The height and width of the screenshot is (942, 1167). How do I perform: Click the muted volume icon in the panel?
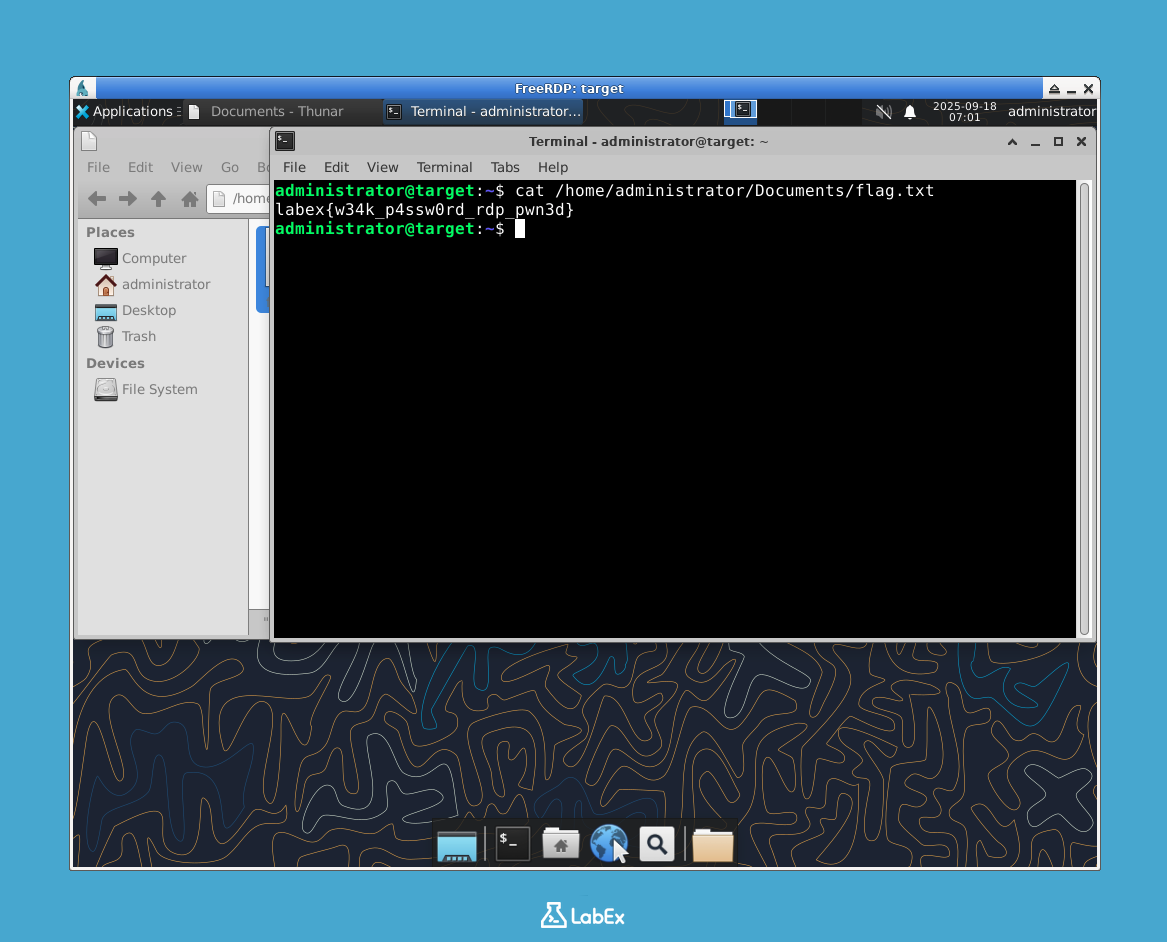pyautogui.click(x=884, y=112)
